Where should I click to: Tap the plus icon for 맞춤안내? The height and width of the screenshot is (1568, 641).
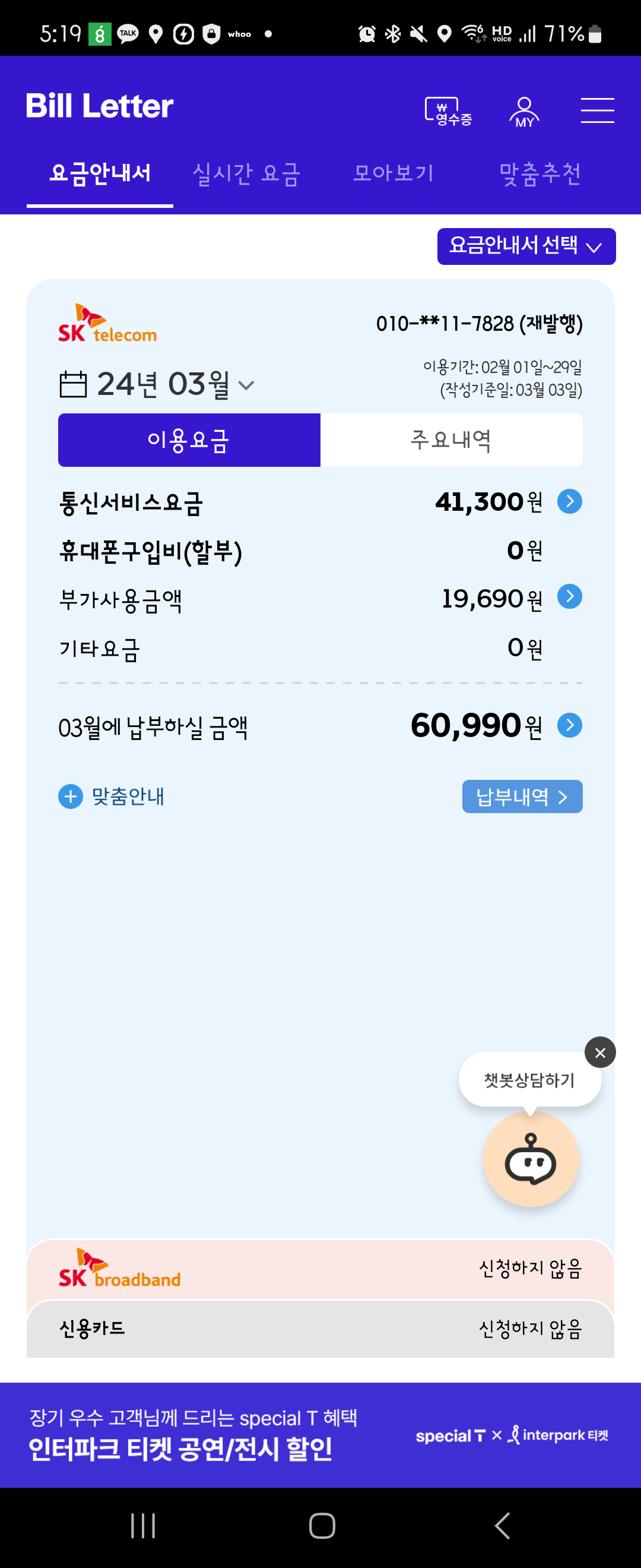click(x=71, y=796)
